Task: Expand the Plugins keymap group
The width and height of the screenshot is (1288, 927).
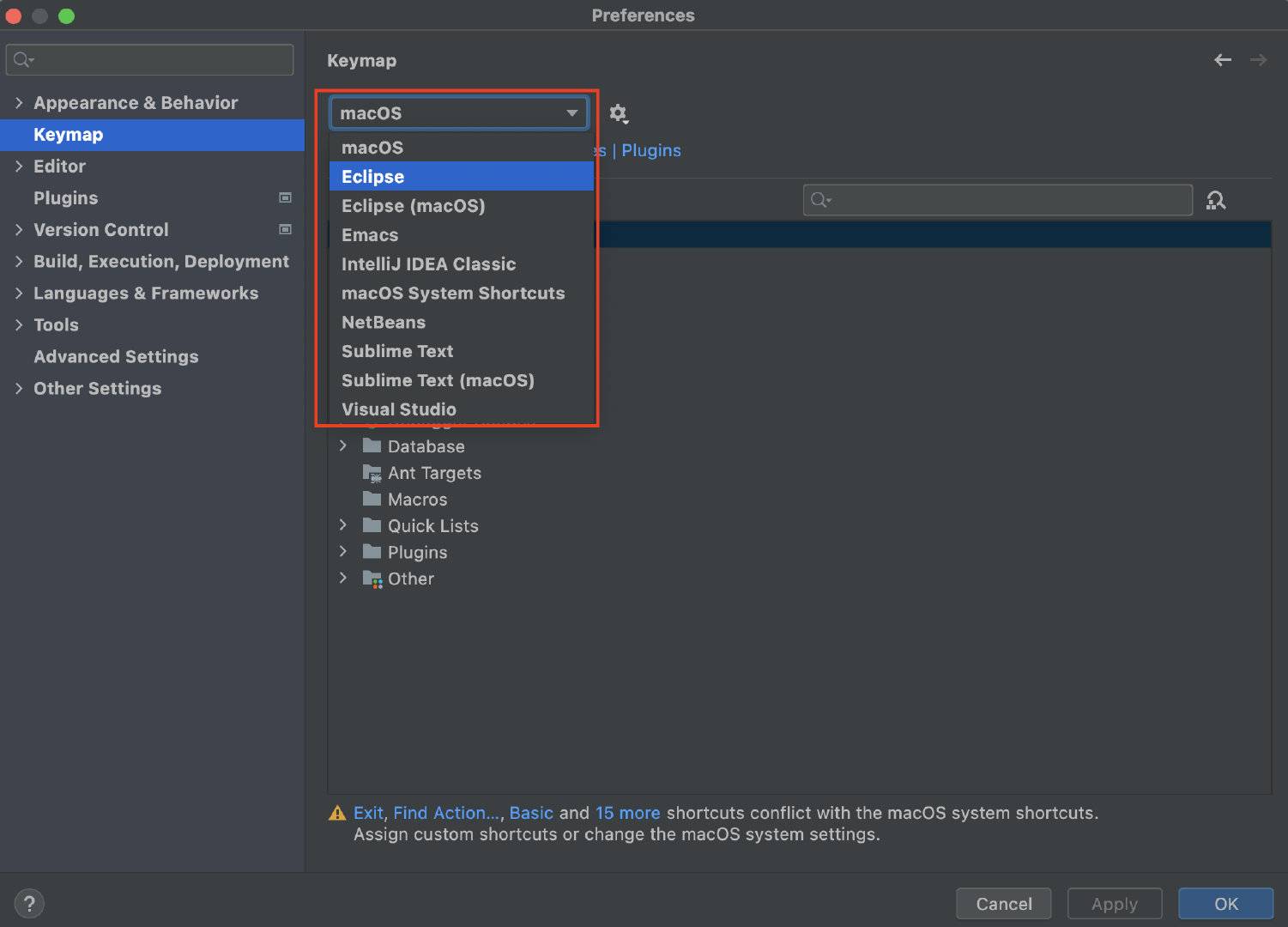Action: (343, 551)
